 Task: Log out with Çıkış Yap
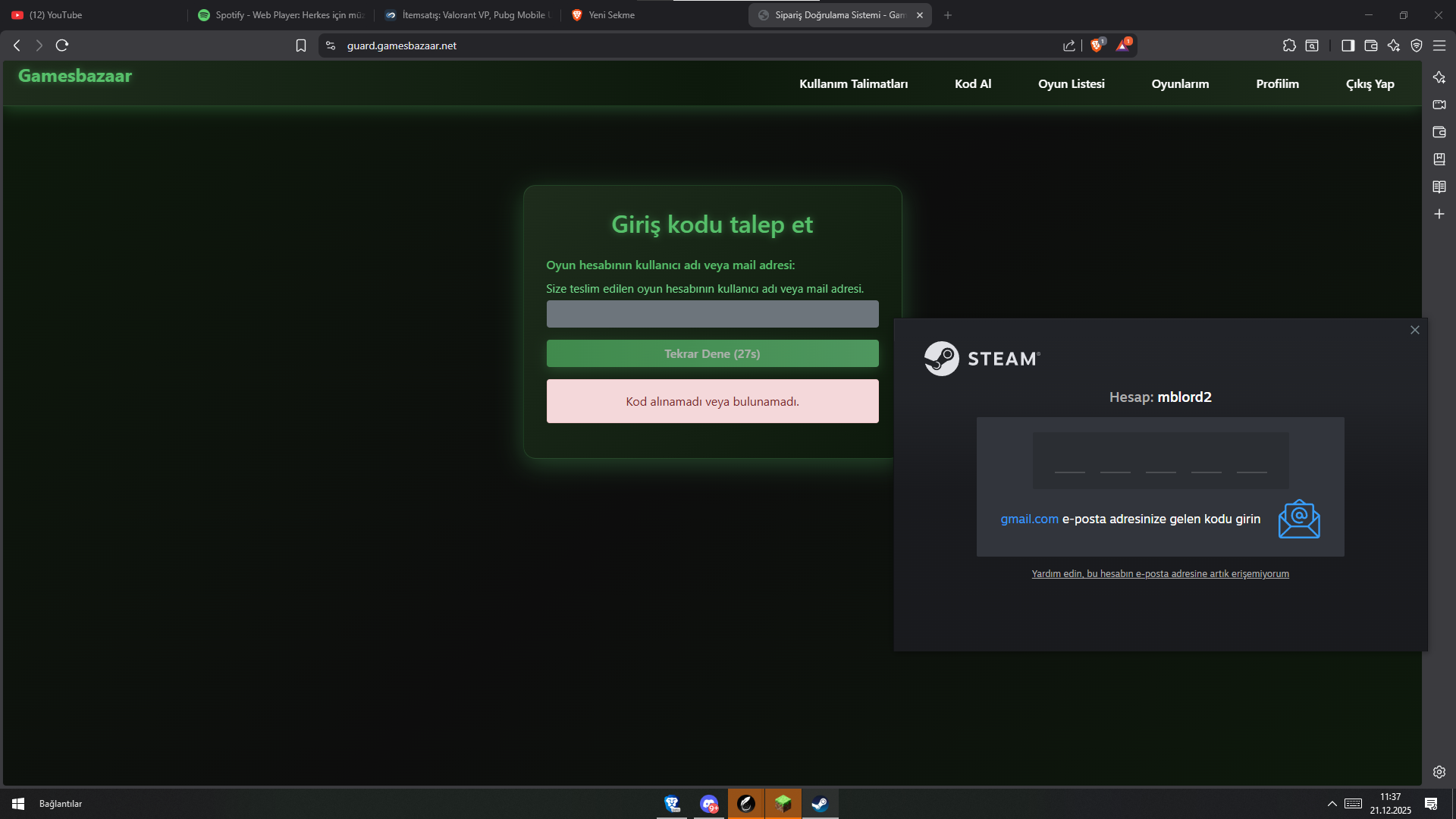point(1370,84)
